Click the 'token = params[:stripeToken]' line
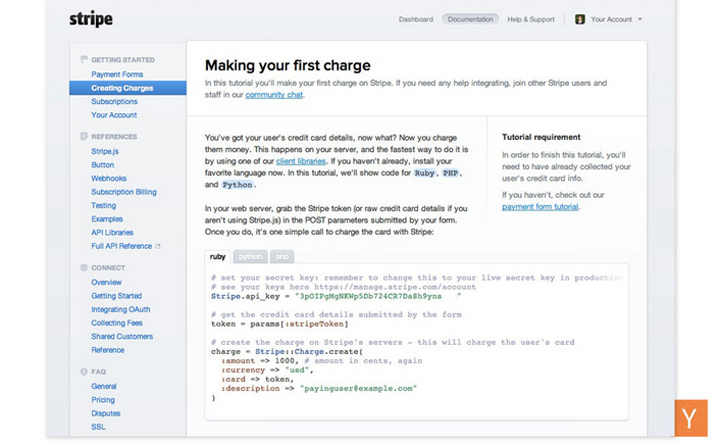Viewport: 720px width, 447px height. 279,324
